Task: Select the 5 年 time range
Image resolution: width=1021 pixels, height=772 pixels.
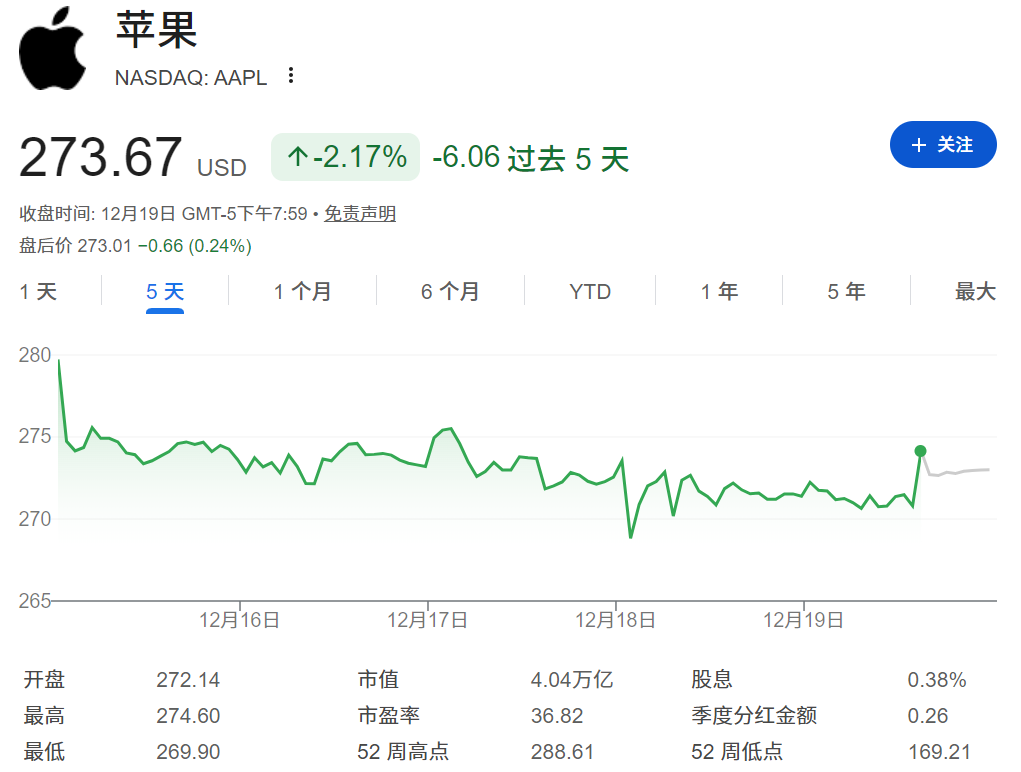Action: tap(845, 291)
